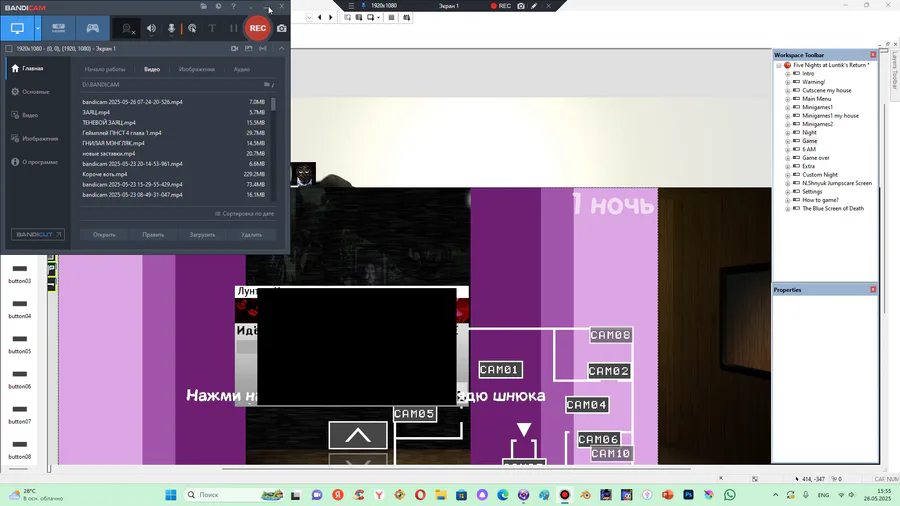Close the Properties panel
Screen dimensions: 900x506
pos(873,290)
